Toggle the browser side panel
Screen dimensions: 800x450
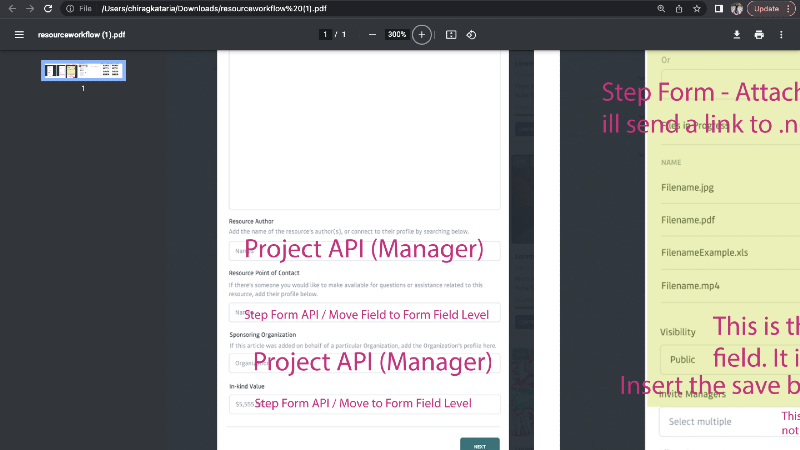tap(718, 8)
